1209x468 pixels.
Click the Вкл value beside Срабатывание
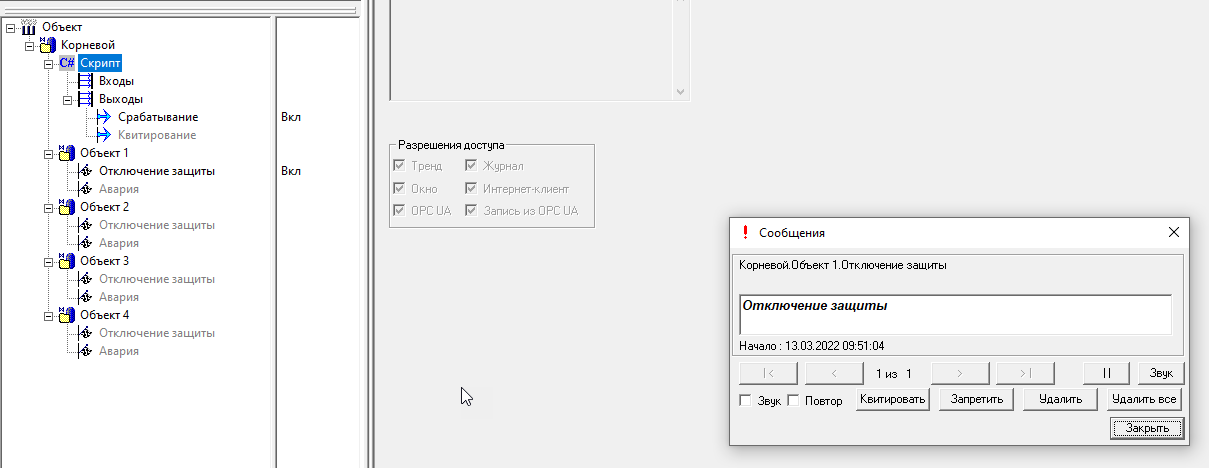point(291,117)
